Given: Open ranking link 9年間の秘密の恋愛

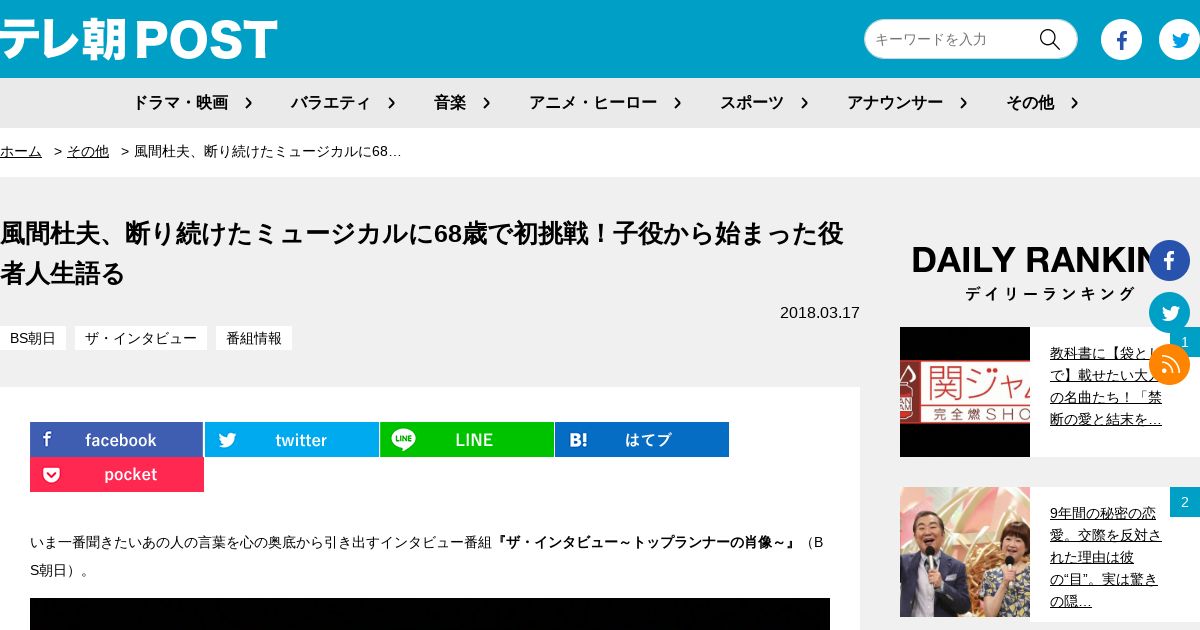Looking at the screenshot, I should coord(1106,557).
